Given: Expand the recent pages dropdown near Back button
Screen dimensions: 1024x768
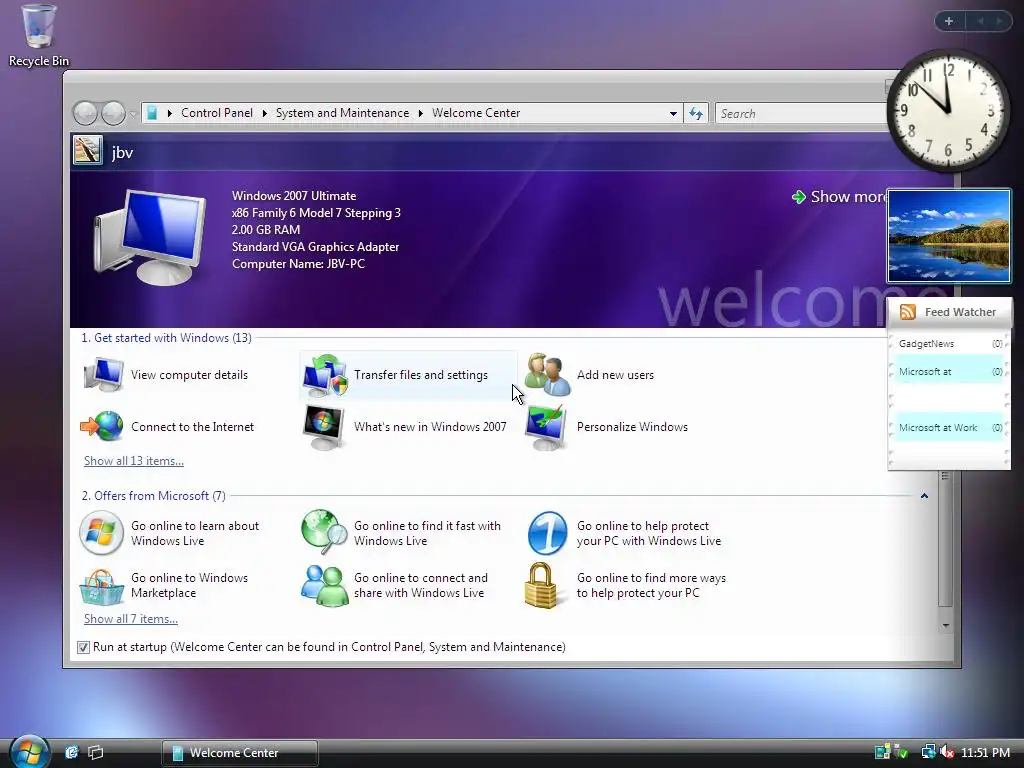Looking at the screenshot, I should (133, 114).
